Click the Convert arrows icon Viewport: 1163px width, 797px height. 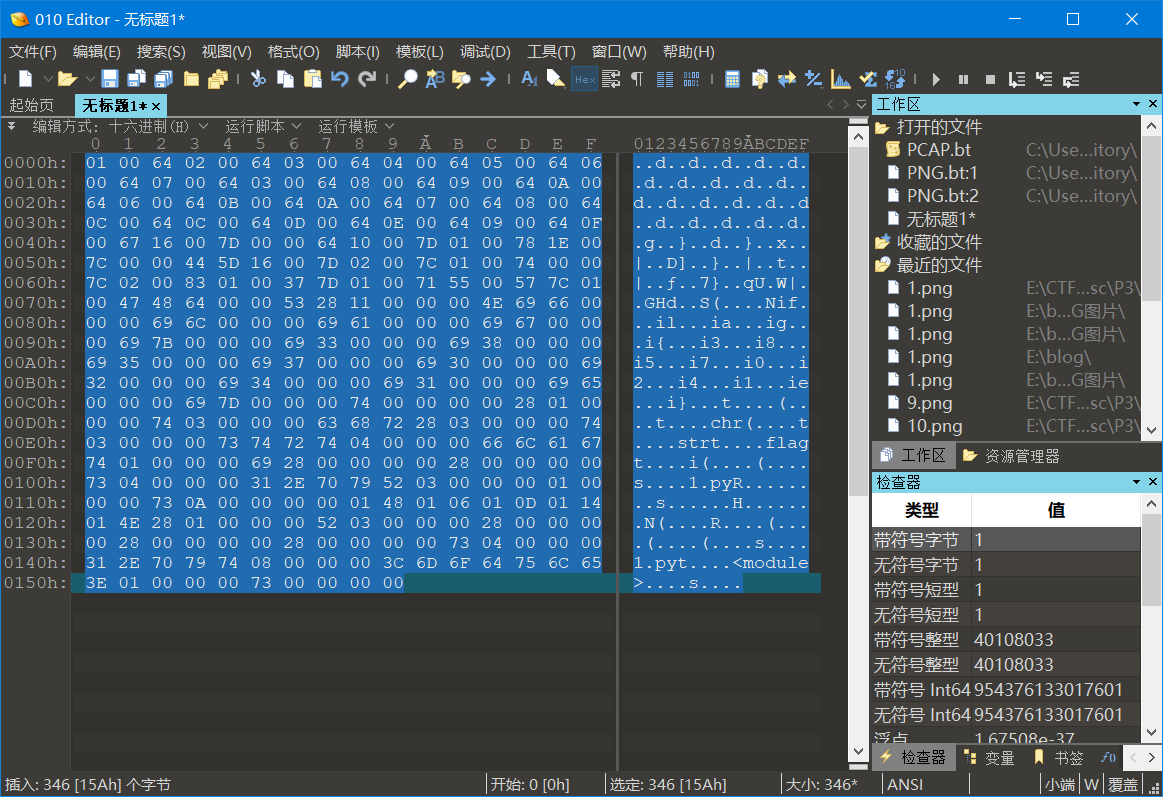pos(786,79)
